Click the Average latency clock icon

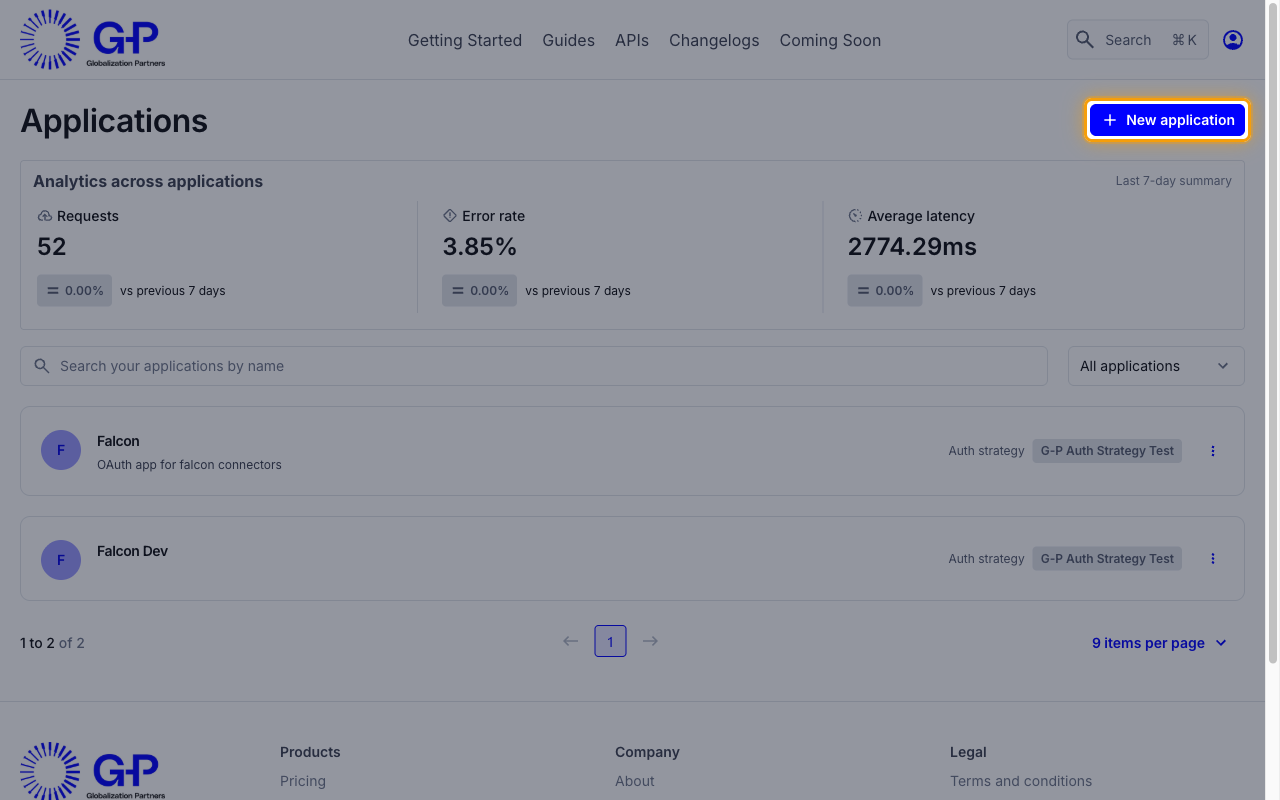pos(855,216)
